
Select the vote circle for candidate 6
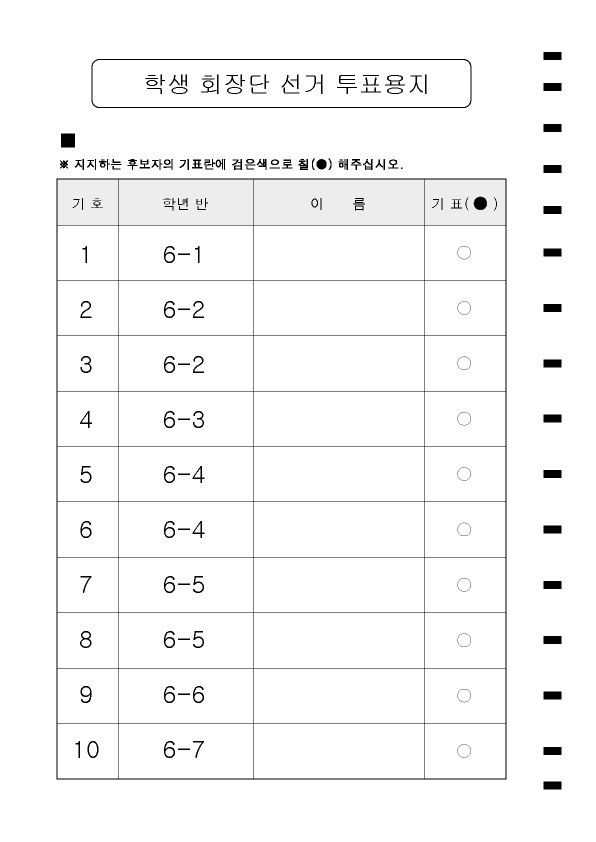[x=464, y=529]
